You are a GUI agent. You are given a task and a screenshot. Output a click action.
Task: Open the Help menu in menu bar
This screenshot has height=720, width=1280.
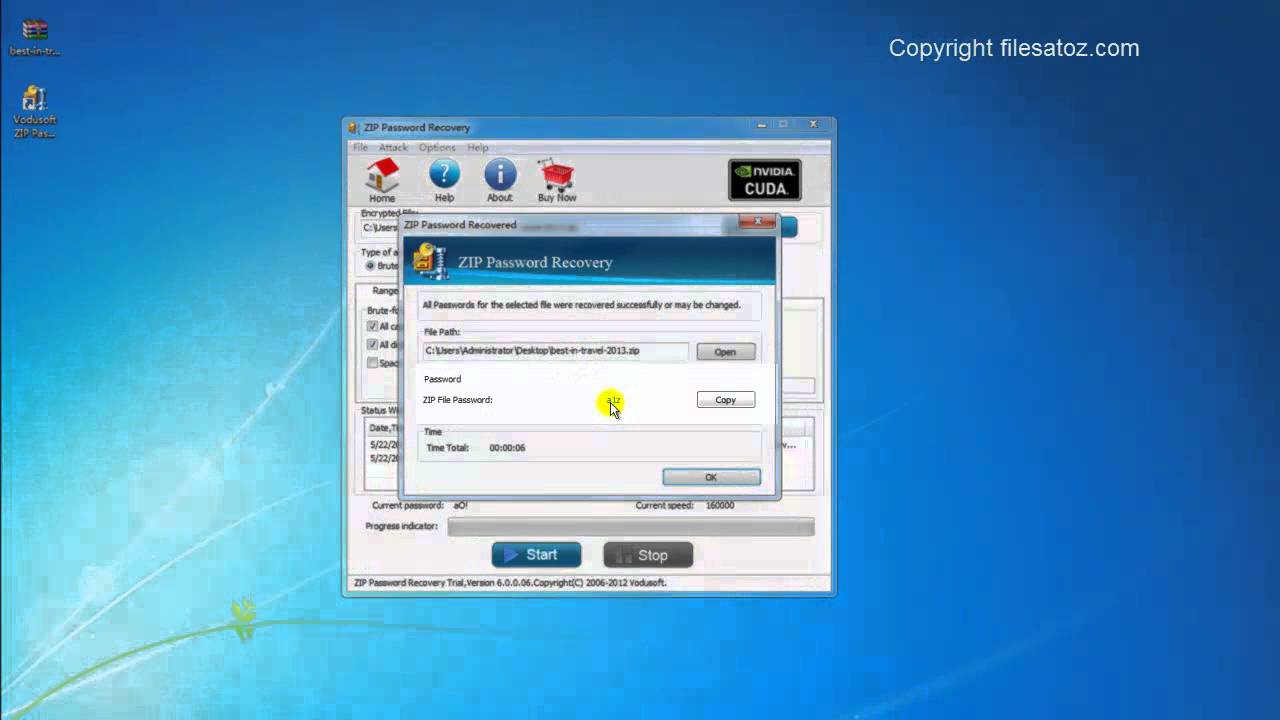(x=478, y=147)
